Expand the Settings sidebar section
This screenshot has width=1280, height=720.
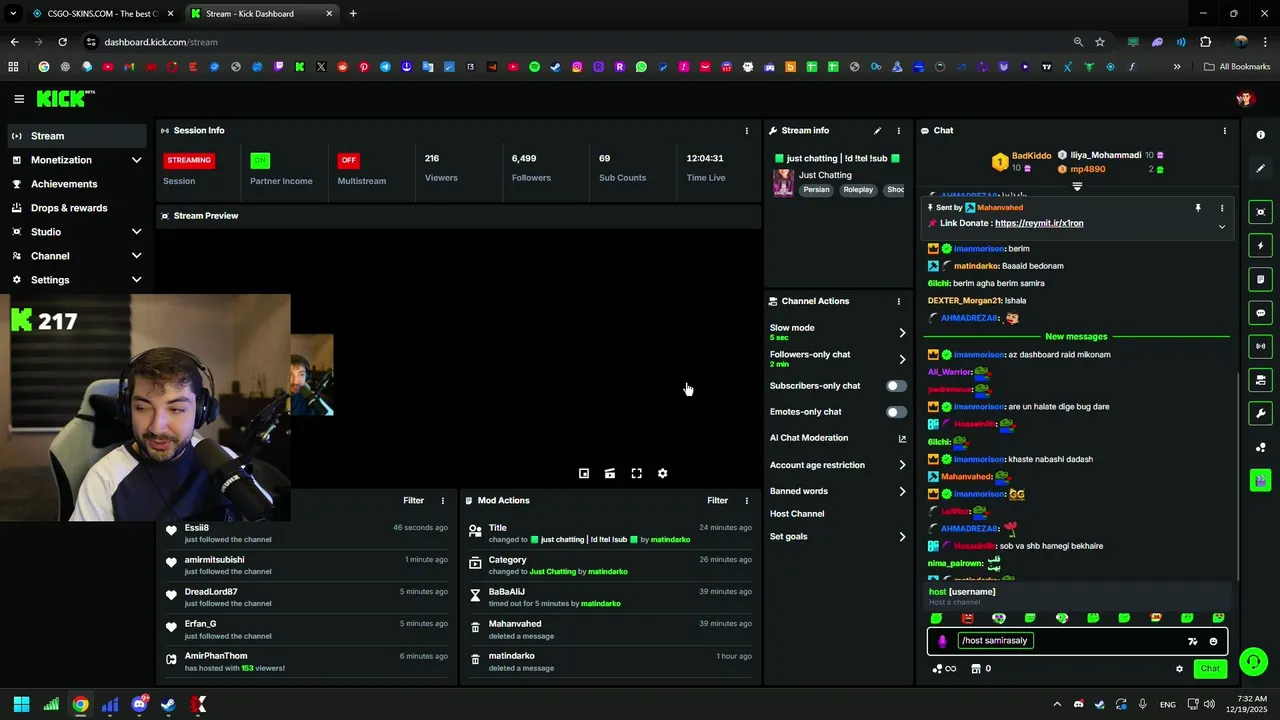click(136, 280)
